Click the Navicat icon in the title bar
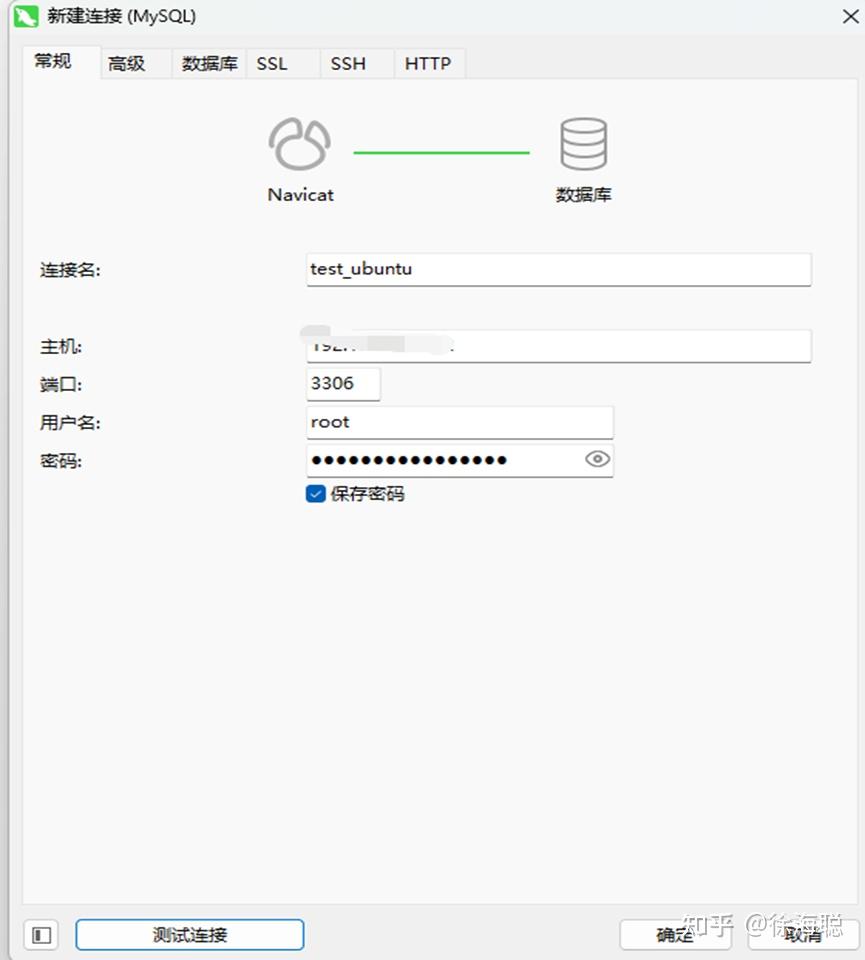Screen dimensions: 865x960 pyautogui.click(x=25, y=16)
